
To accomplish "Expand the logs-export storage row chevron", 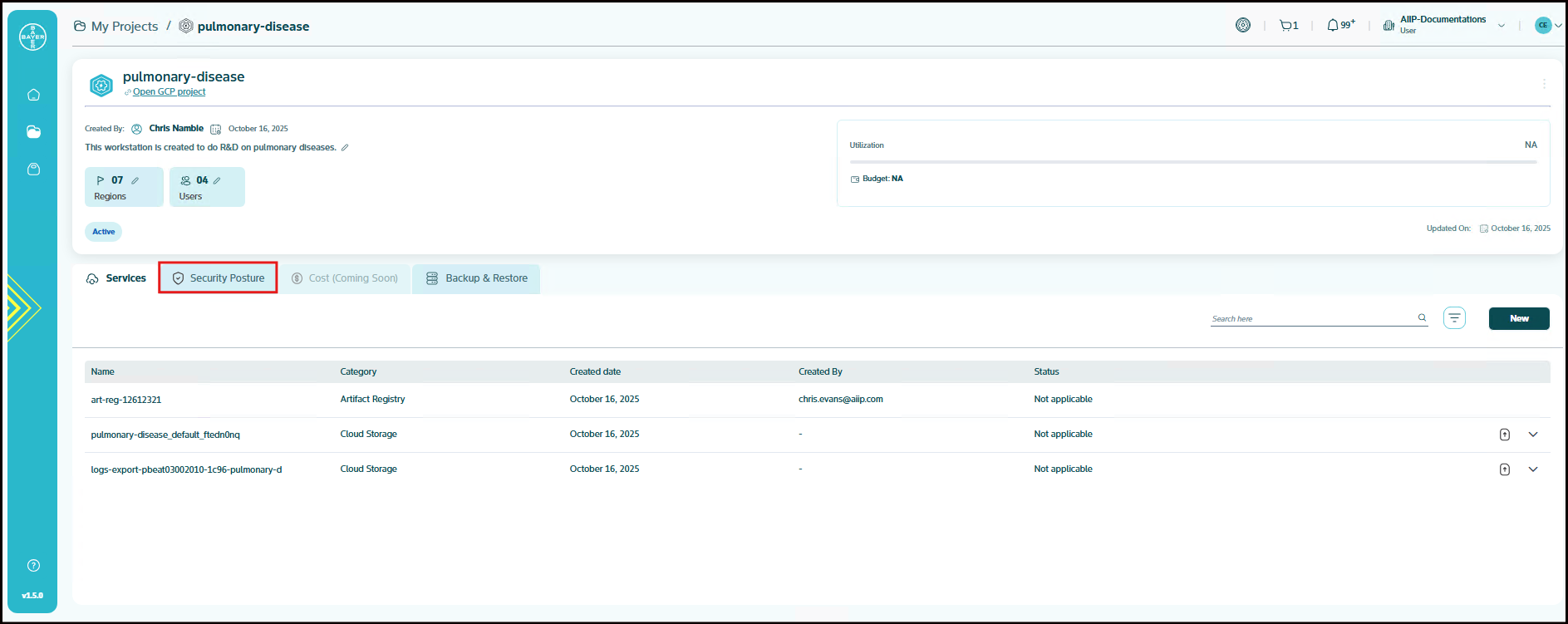I will pos(1533,469).
